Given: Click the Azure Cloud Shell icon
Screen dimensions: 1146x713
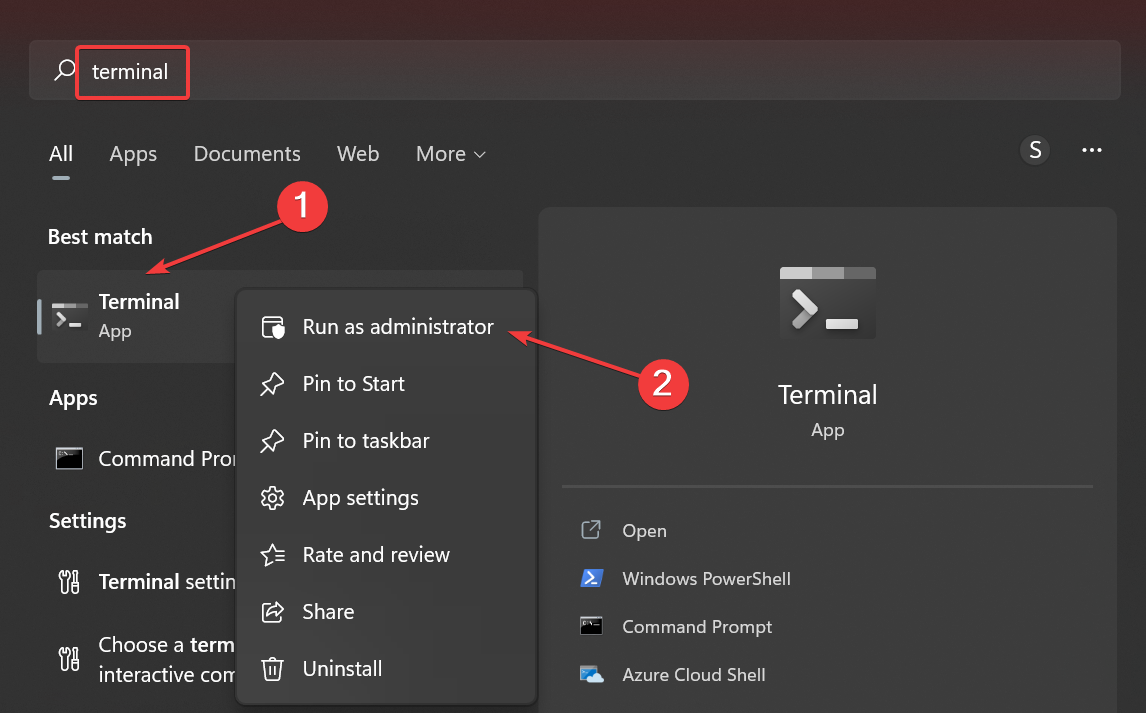Looking at the screenshot, I should (x=591, y=675).
